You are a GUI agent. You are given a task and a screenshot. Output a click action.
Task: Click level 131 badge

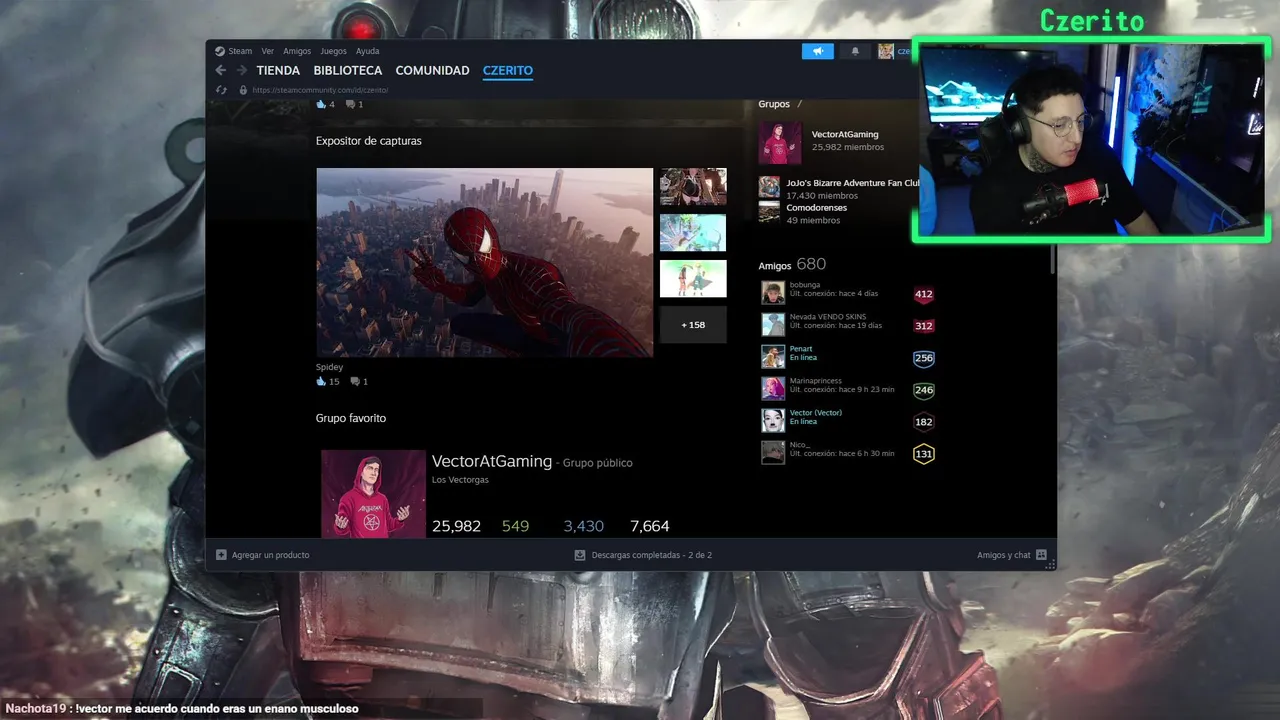point(923,454)
